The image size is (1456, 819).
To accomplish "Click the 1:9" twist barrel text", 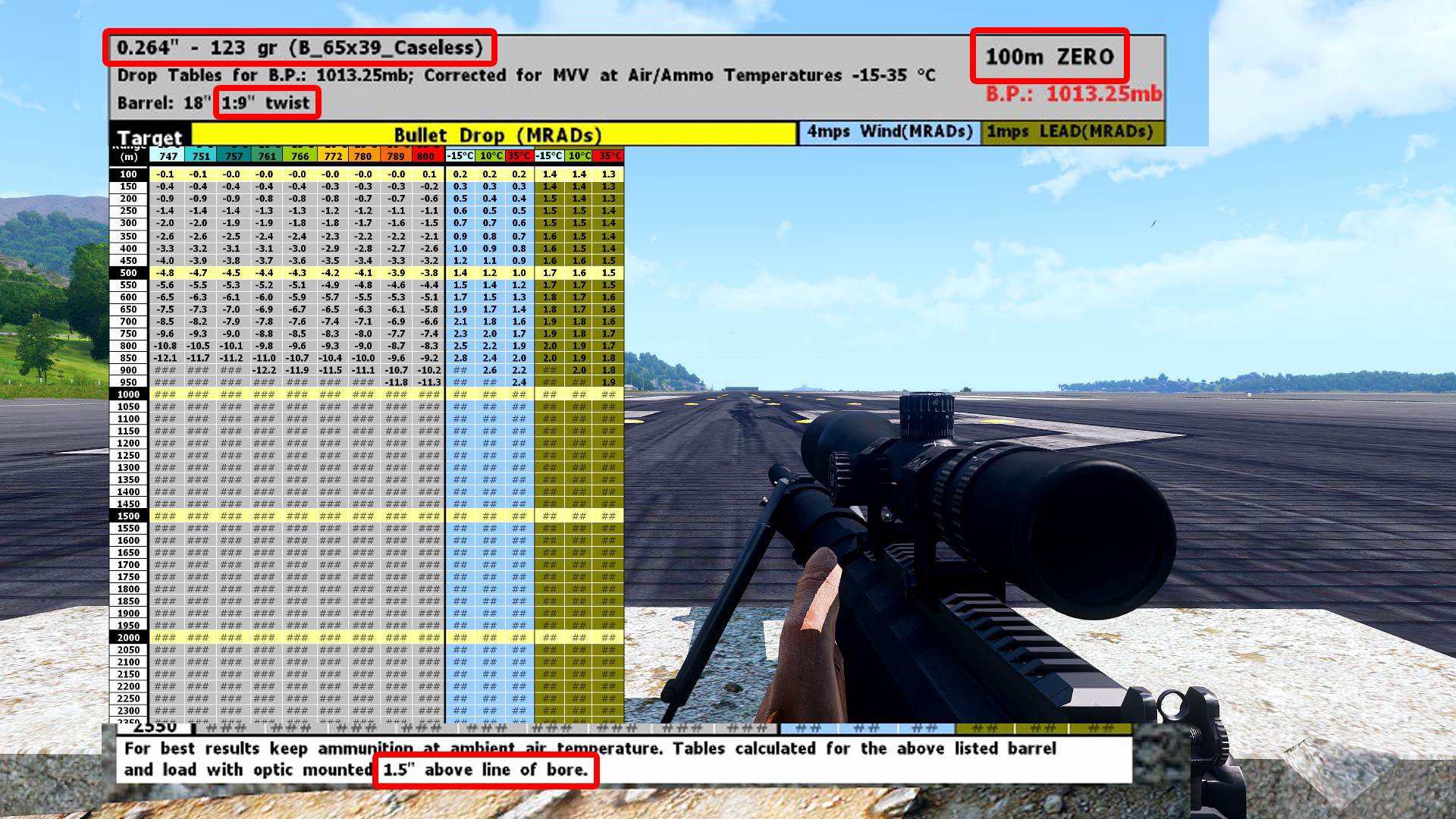I will 266,103.
